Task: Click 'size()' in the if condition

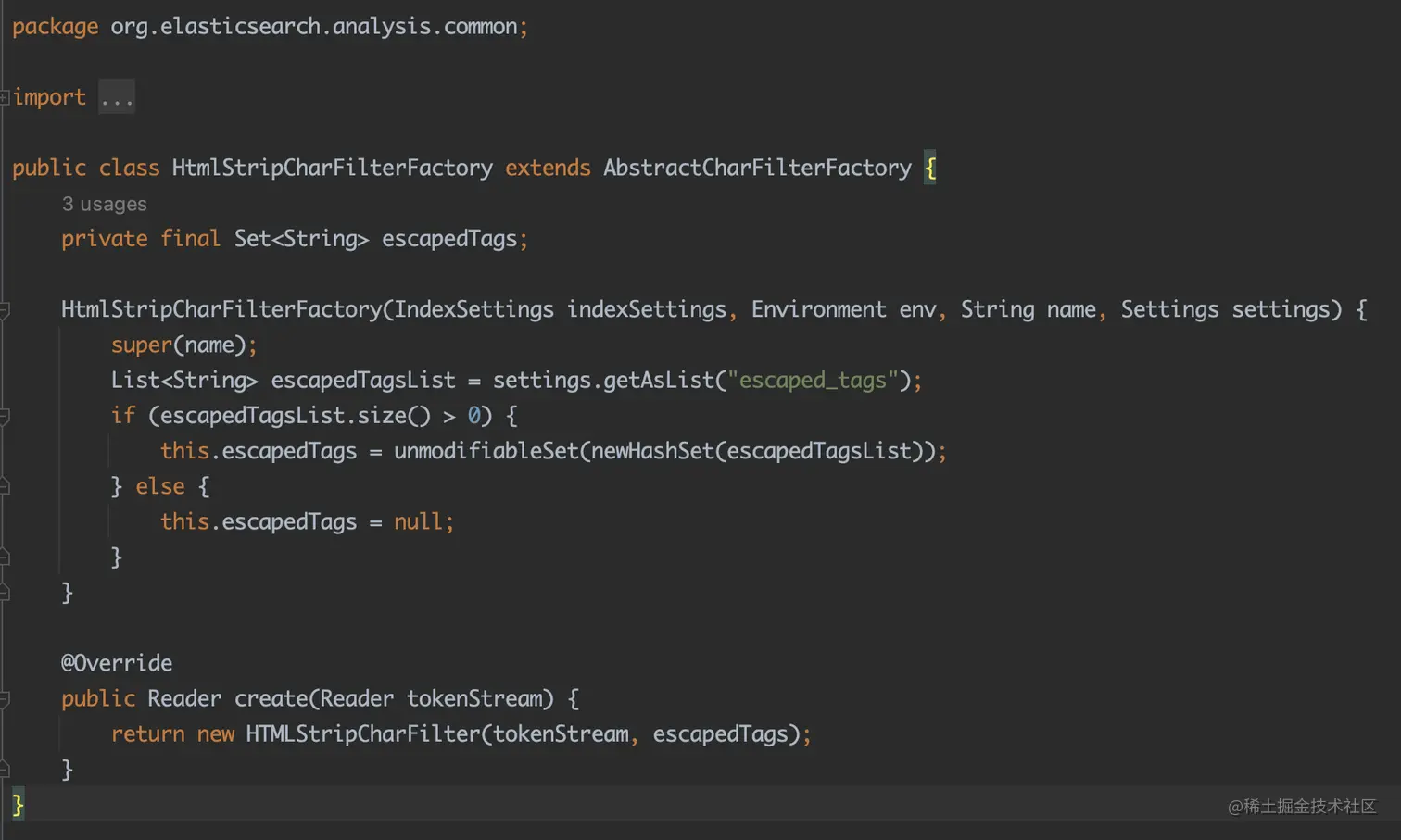Action: click(x=394, y=416)
